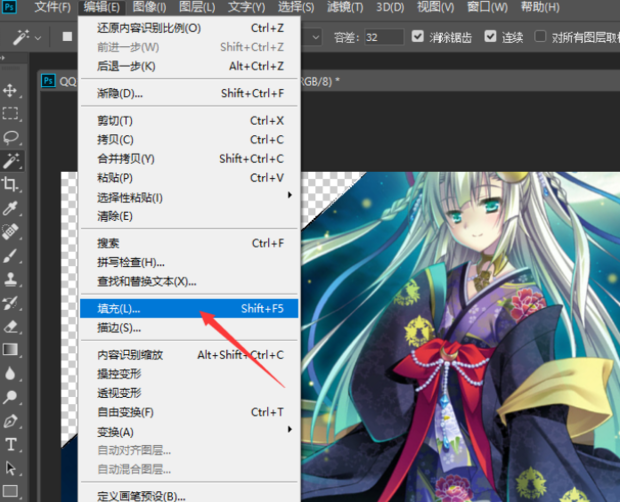Open the 文字(Y) menu
Screen dimensions: 620x502
pos(247,7)
